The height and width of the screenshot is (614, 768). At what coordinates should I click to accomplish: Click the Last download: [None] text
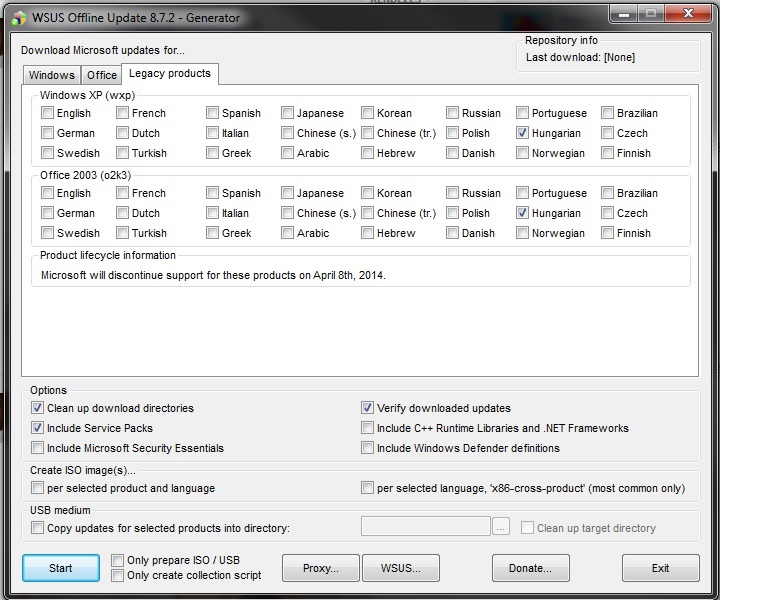(x=580, y=57)
